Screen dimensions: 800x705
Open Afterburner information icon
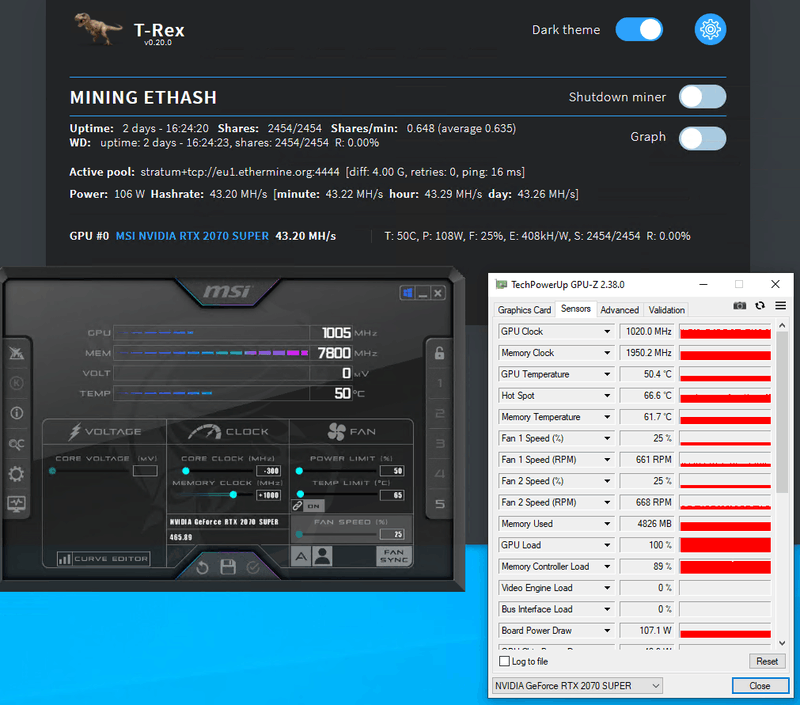coord(16,413)
